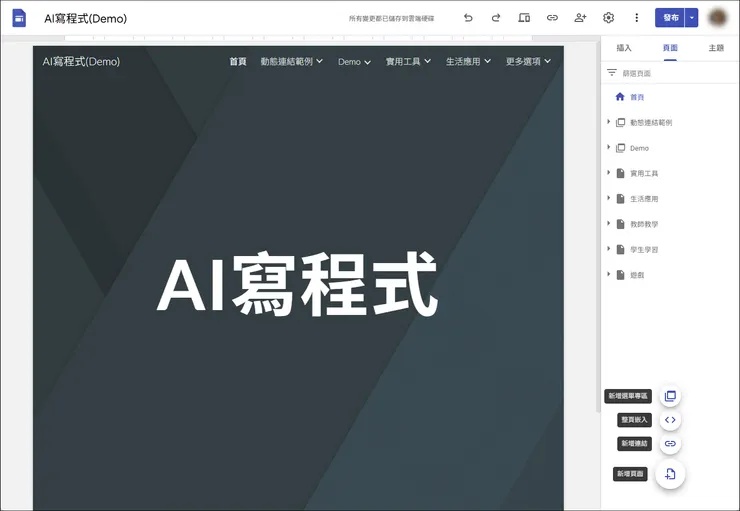The width and height of the screenshot is (740, 511).
Task: Open the dropdown arrow beside 發布
Action: pyautogui.click(x=692, y=18)
